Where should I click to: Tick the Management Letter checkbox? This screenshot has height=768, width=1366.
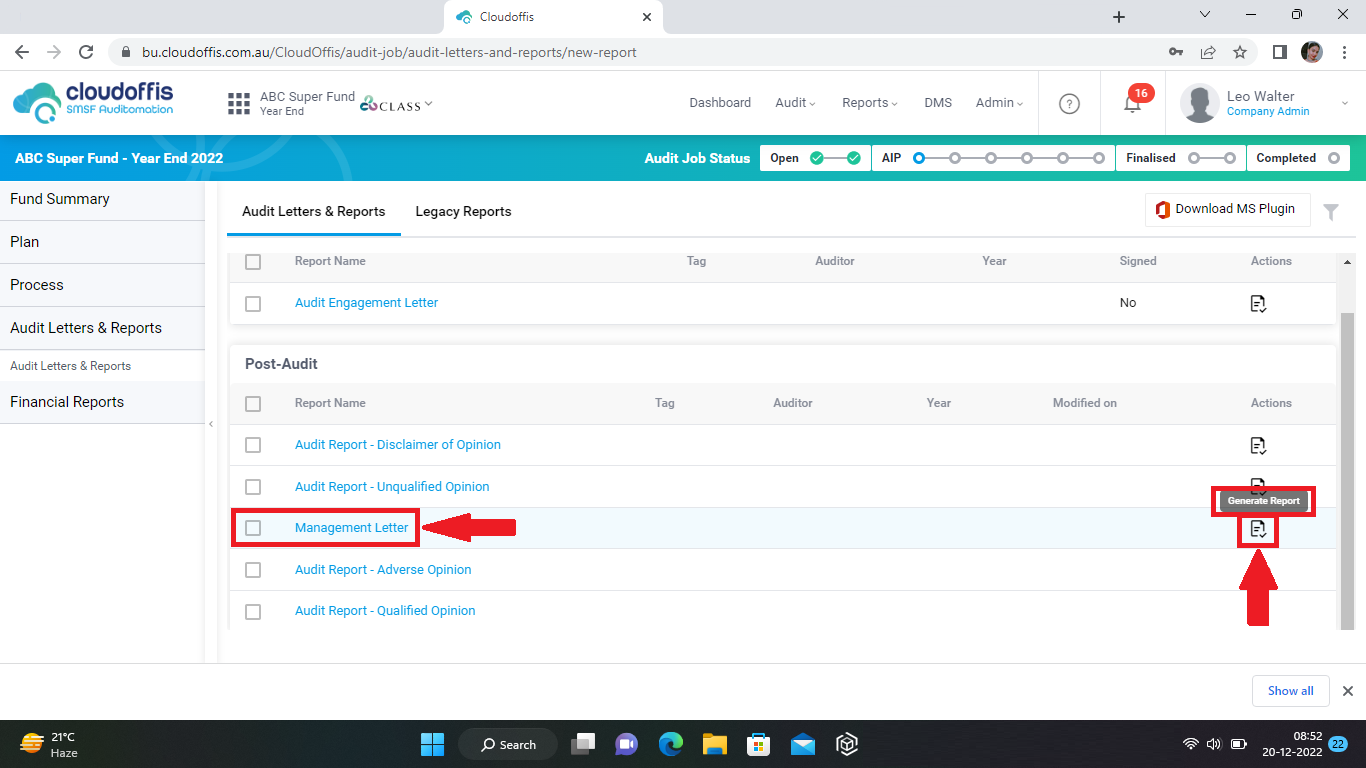point(253,528)
